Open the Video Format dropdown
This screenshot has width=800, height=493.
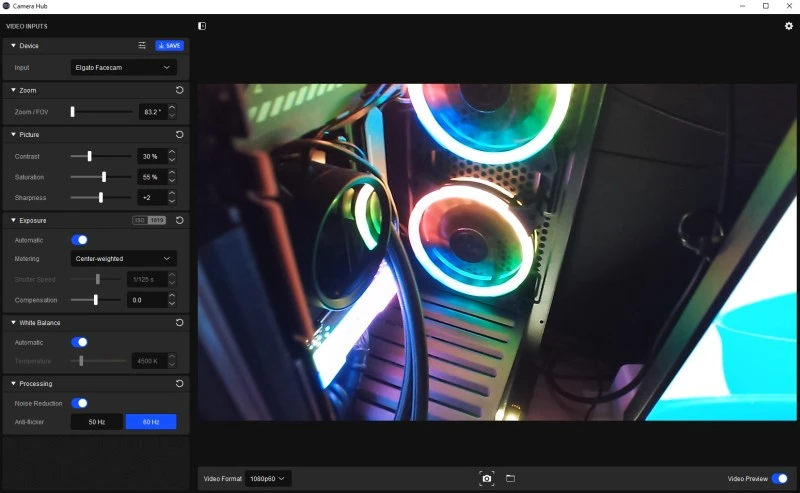[x=268, y=479]
